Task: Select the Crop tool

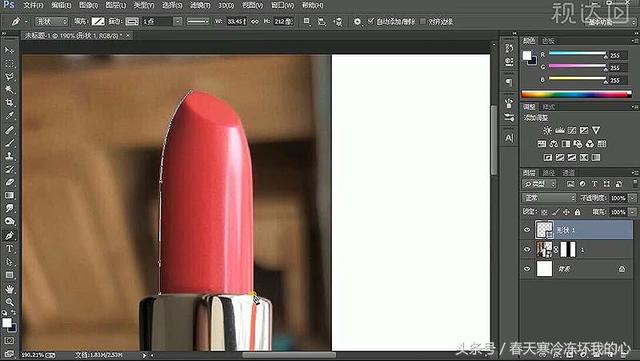Action: click(9, 103)
